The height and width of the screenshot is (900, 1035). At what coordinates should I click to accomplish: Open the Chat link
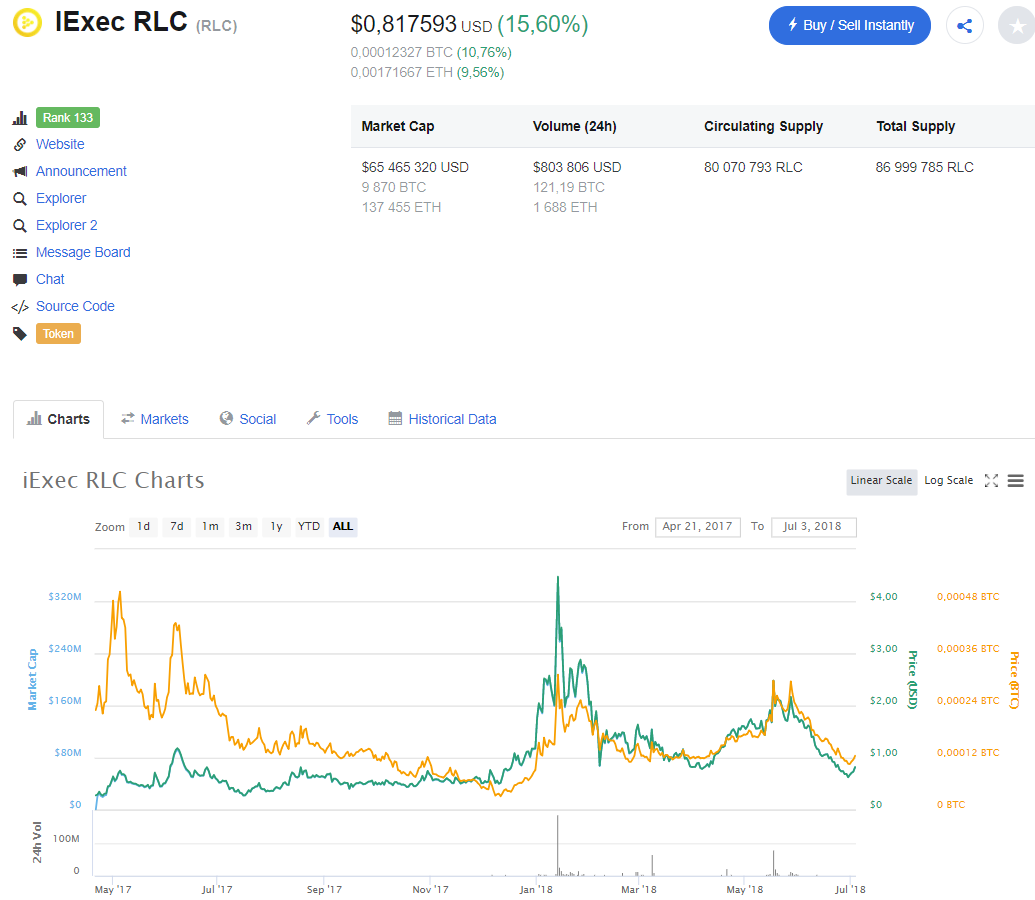click(50, 279)
